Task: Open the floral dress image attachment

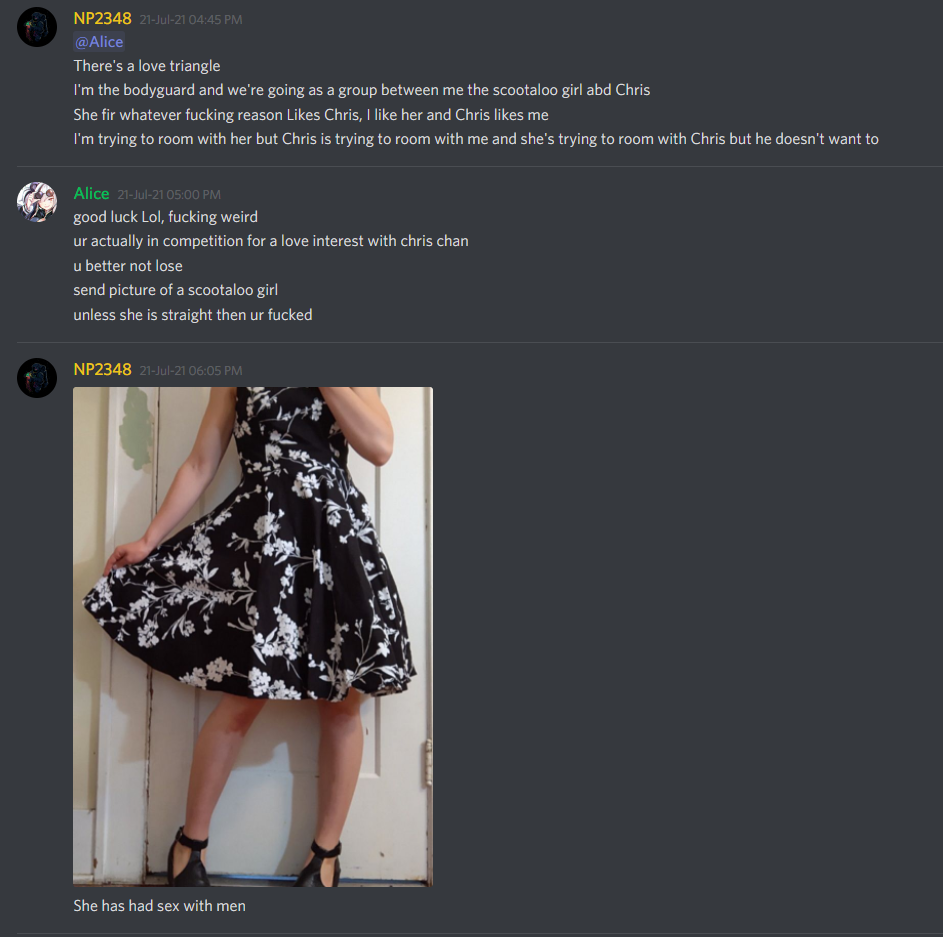Action: (x=253, y=636)
